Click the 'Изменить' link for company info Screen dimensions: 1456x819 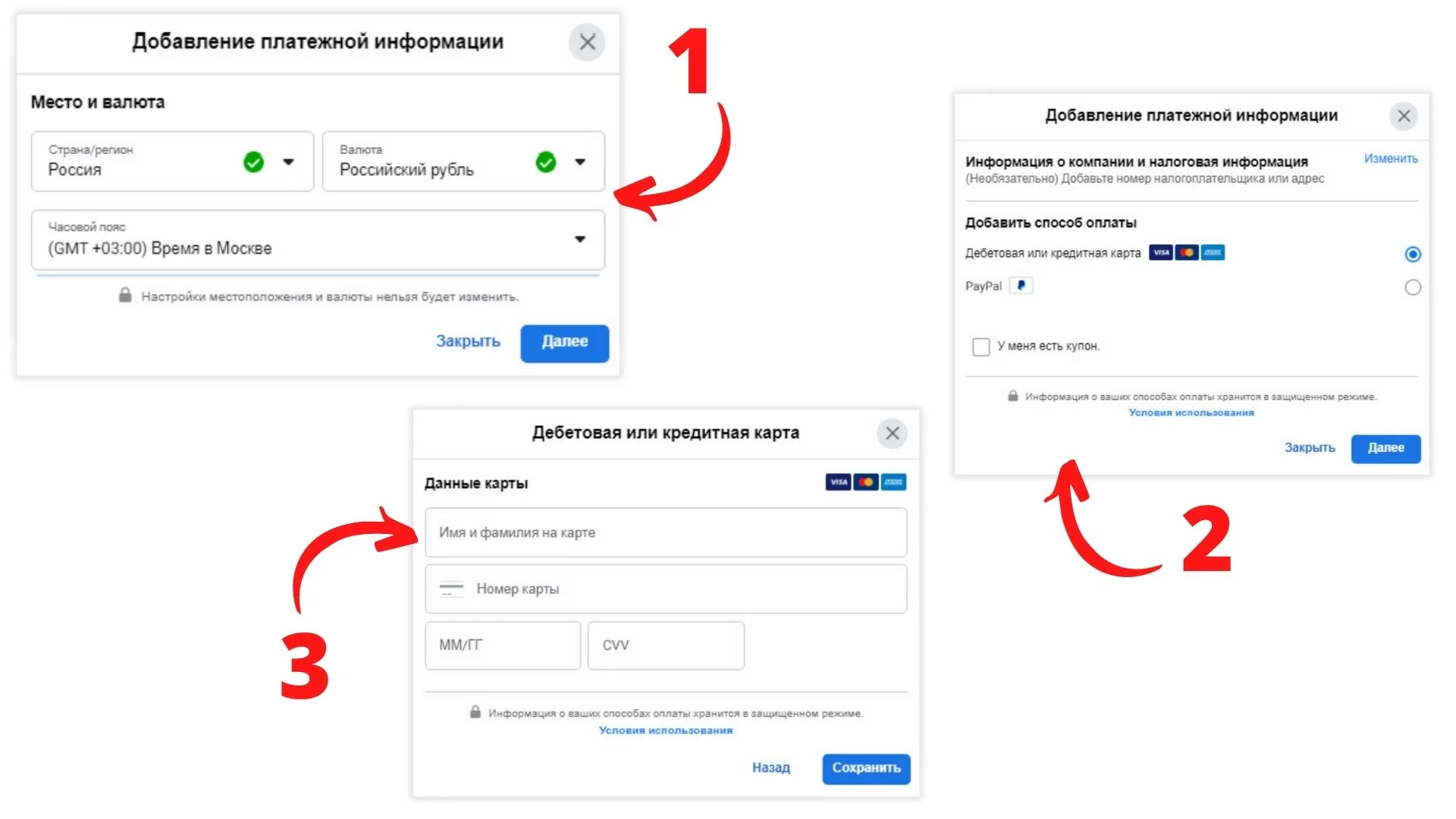[1390, 158]
